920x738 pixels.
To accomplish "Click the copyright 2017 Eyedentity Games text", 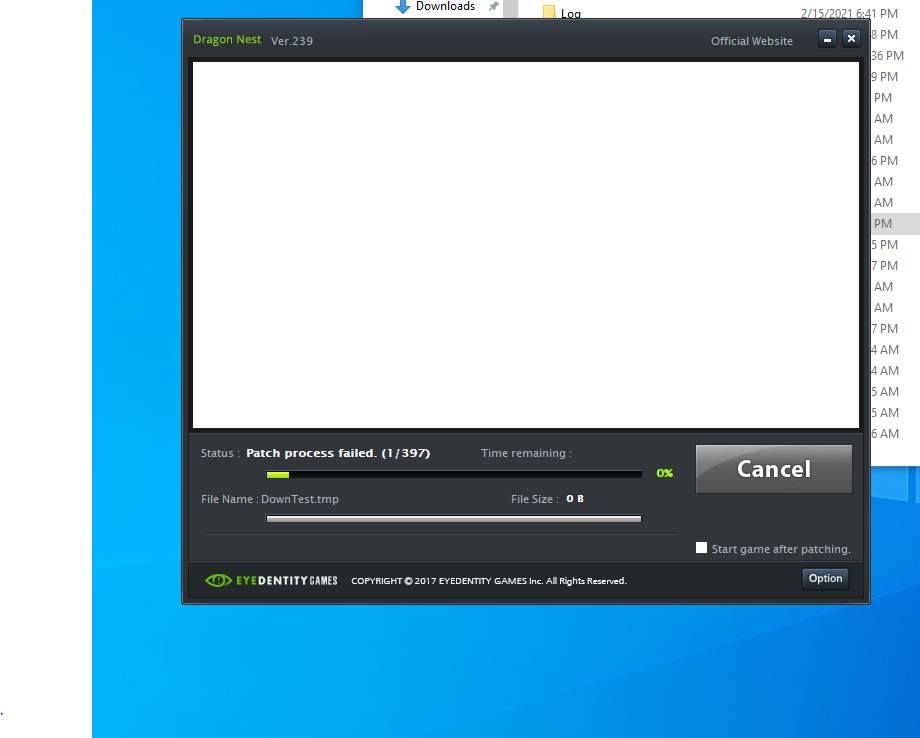I will tap(489, 581).
